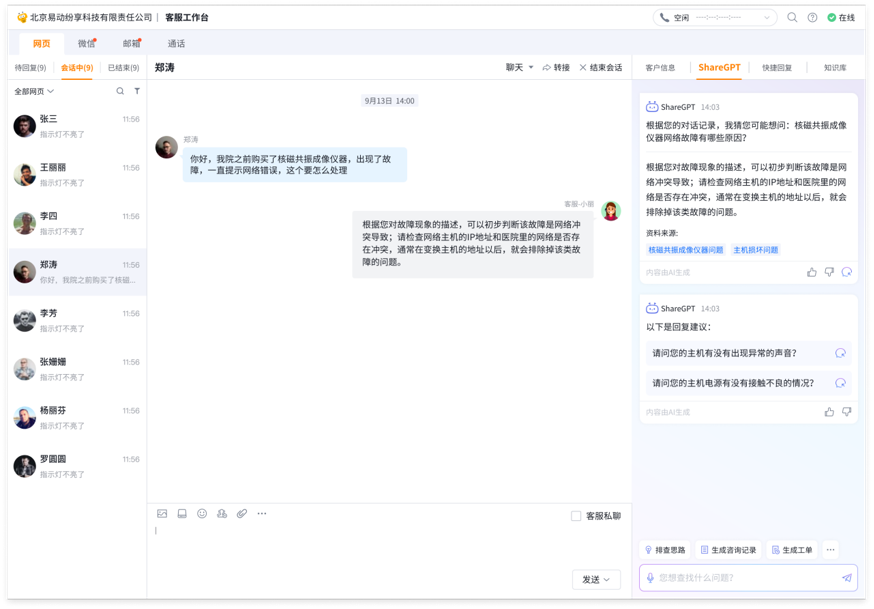End the conversation with 结束会话
The height and width of the screenshot is (609, 874).
coord(600,67)
